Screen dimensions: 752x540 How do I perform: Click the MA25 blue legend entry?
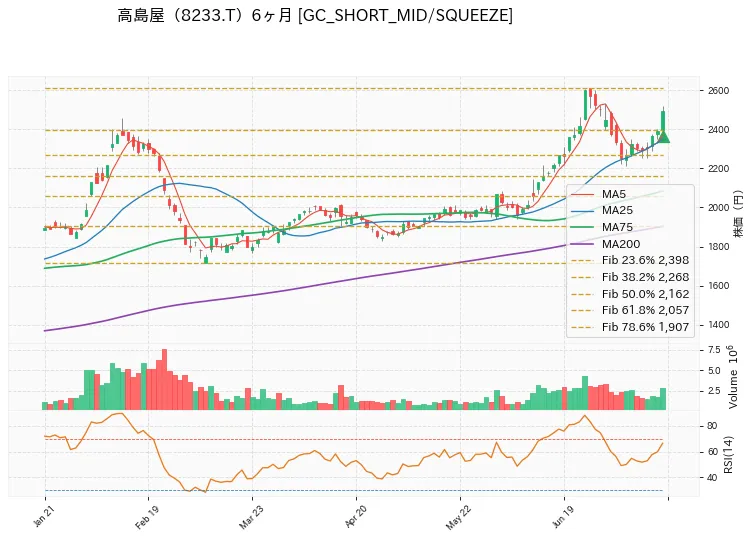(x=602, y=211)
